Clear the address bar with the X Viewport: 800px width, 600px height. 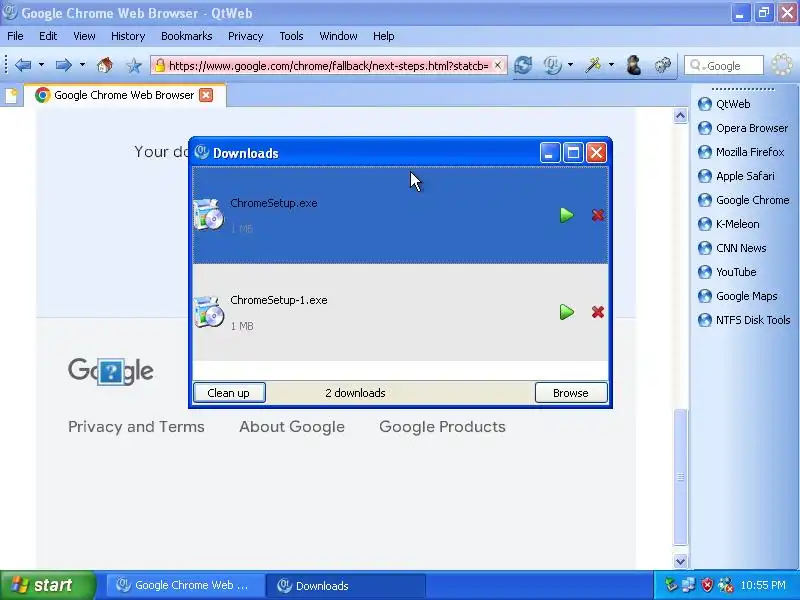(x=498, y=65)
